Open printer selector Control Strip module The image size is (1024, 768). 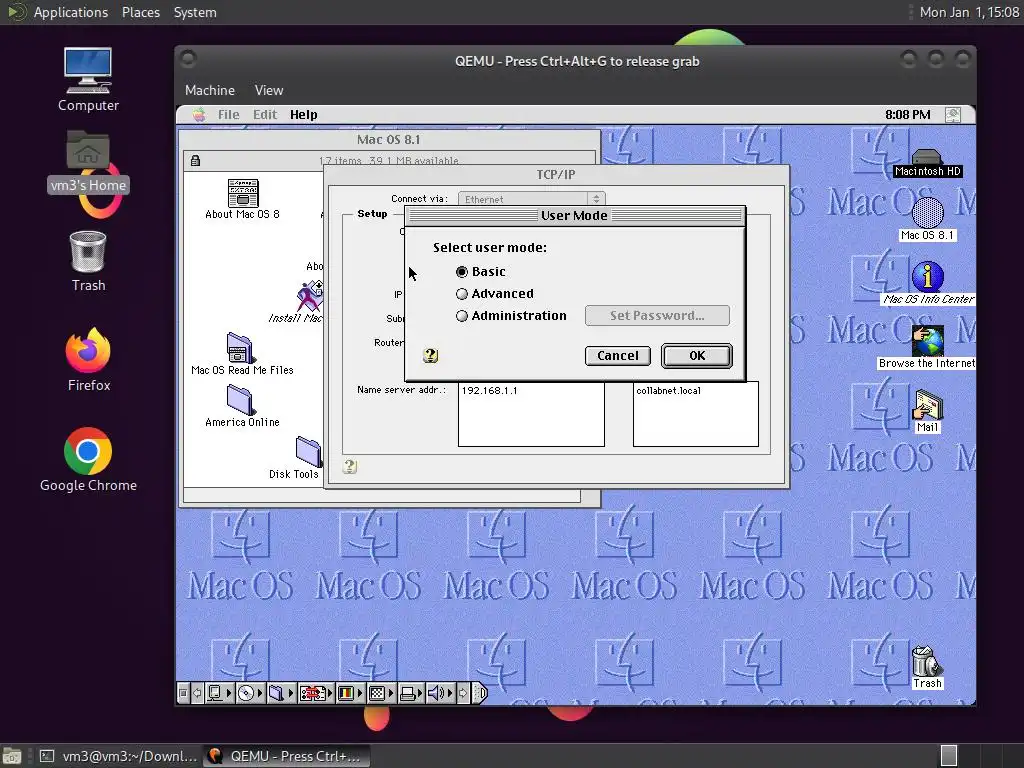411,693
